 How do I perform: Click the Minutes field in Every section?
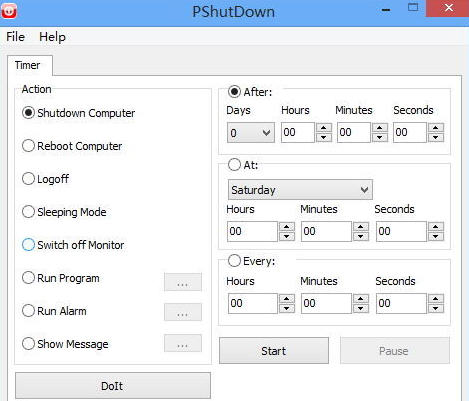(x=326, y=303)
